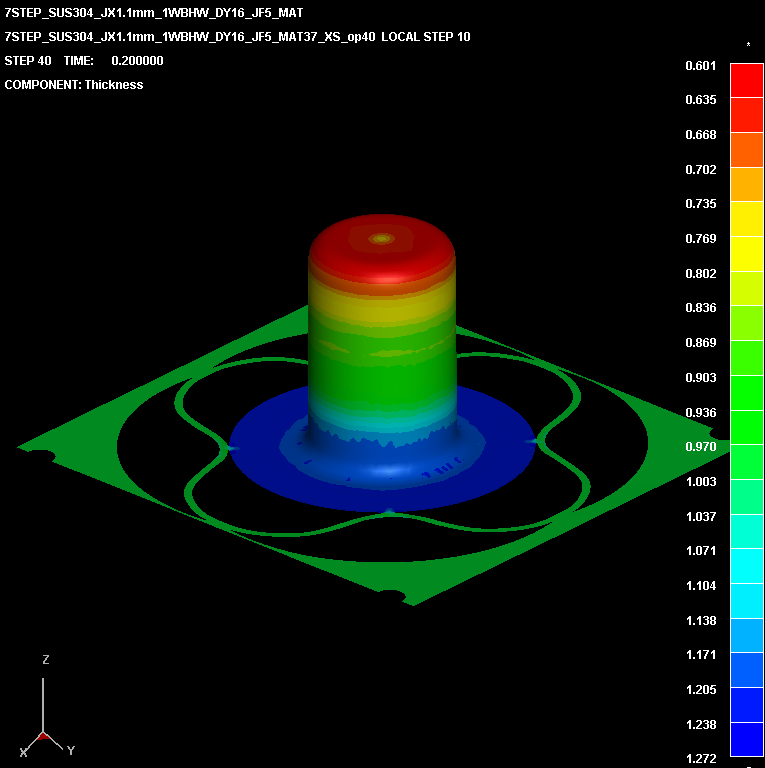
Task: Click legend value 1.171
Action: (700, 655)
